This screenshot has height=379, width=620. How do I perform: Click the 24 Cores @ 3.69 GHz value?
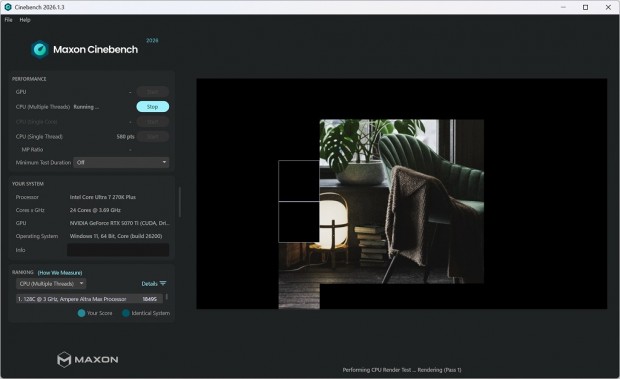pos(95,210)
